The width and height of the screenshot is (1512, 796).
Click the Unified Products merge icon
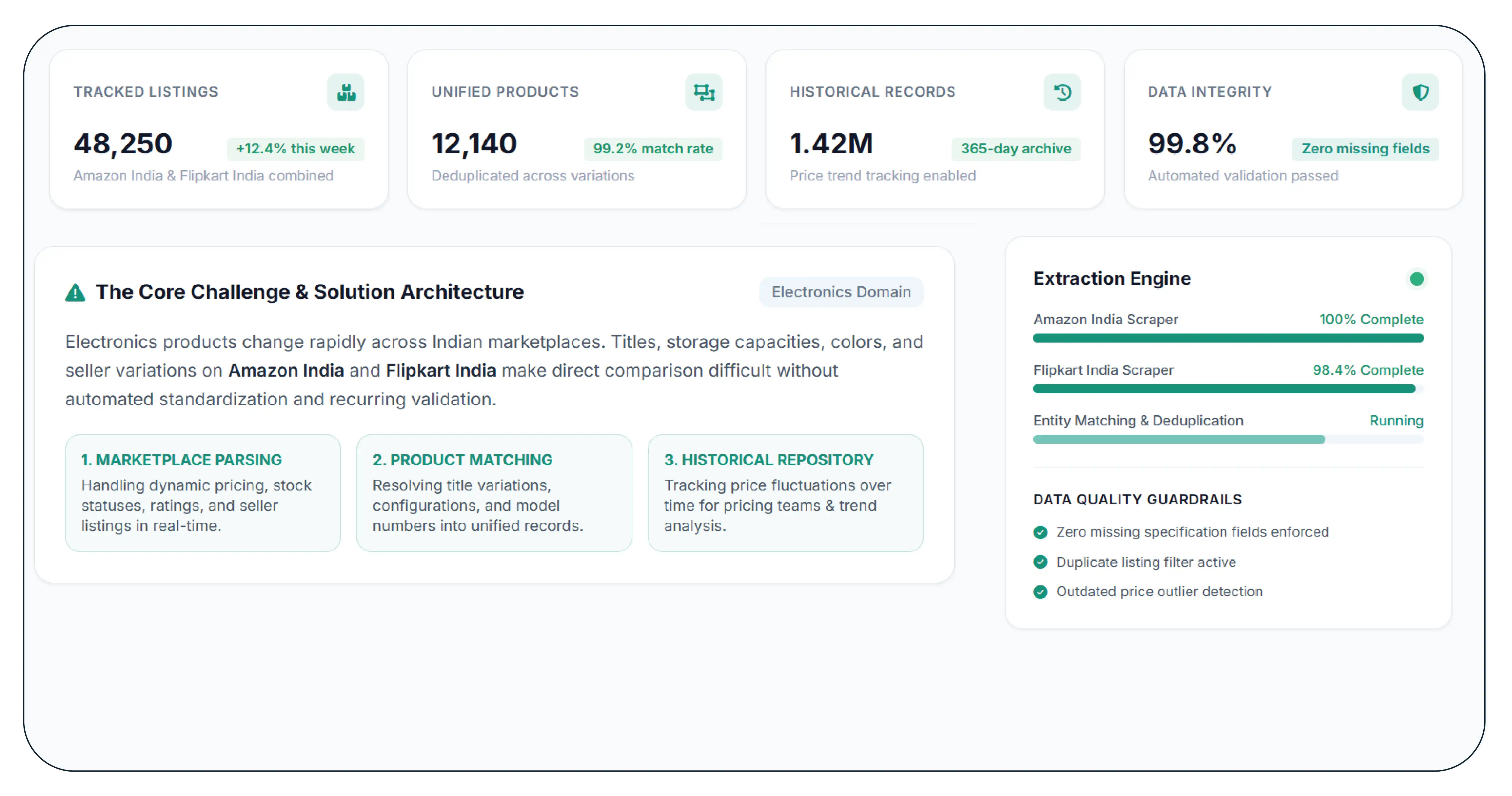[x=704, y=92]
